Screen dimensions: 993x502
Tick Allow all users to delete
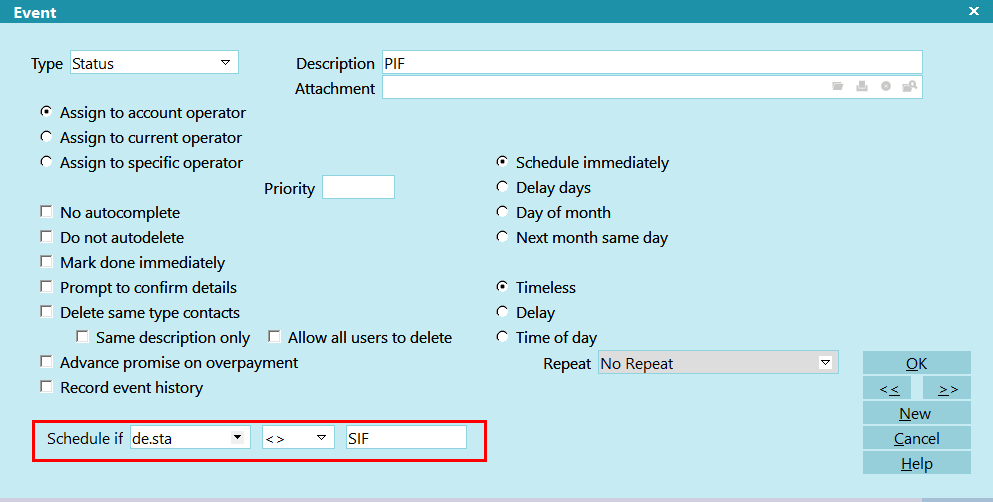[x=274, y=337]
